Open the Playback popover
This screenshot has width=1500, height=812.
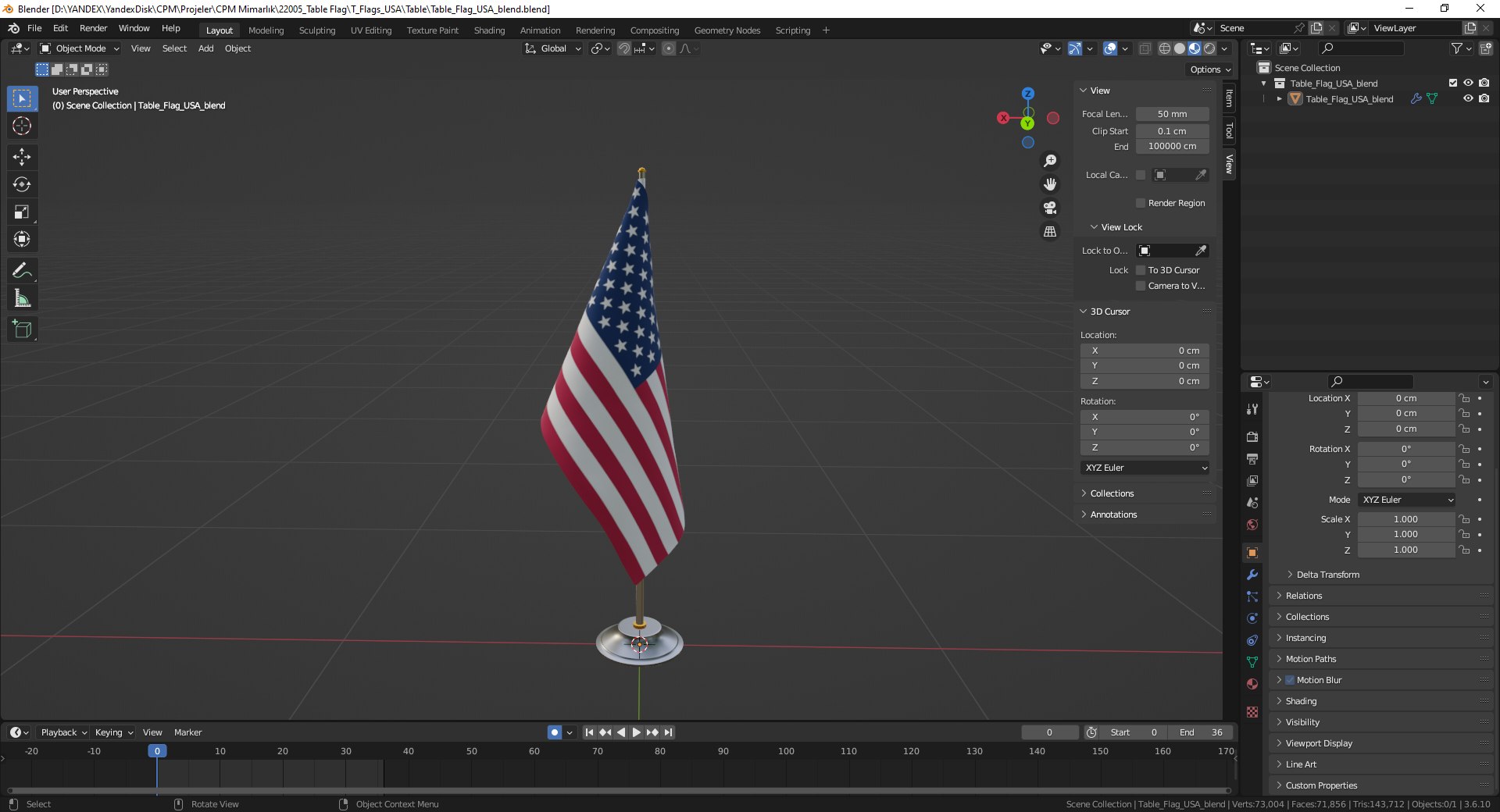pos(63,732)
